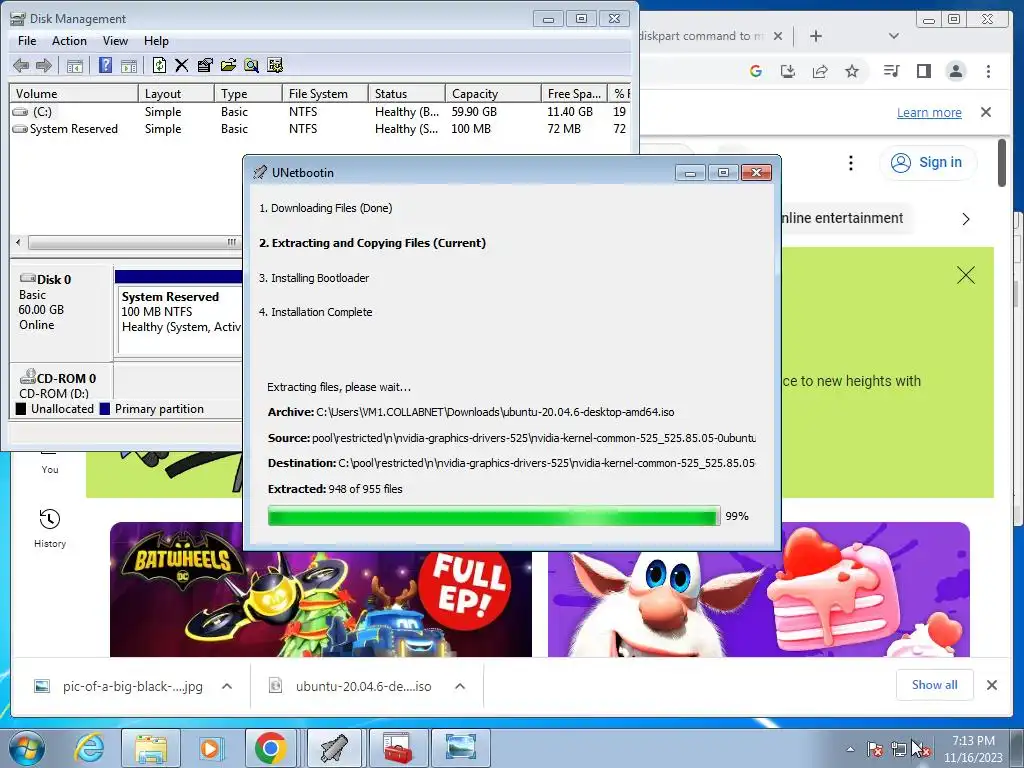Open Help via the blue question mark icon
This screenshot has width=1024, height=768.
tap(105, 65)
